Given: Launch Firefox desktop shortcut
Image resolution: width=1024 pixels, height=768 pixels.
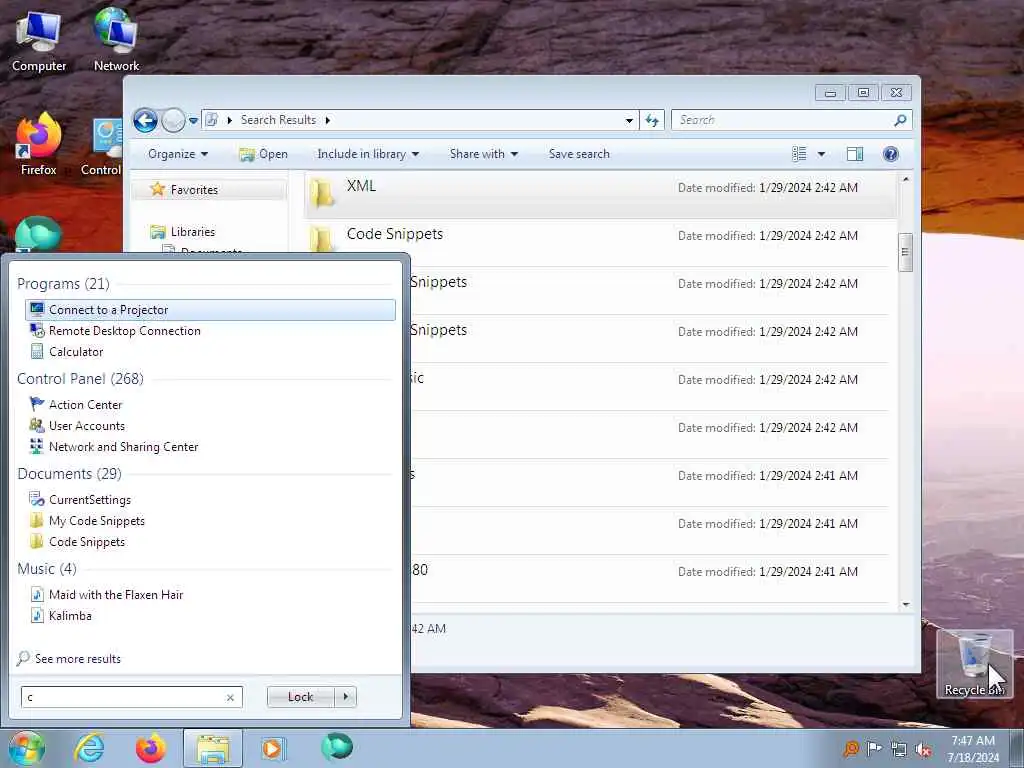Looking at the screenshot, I should pyautogui.click(x=39, y=145).
